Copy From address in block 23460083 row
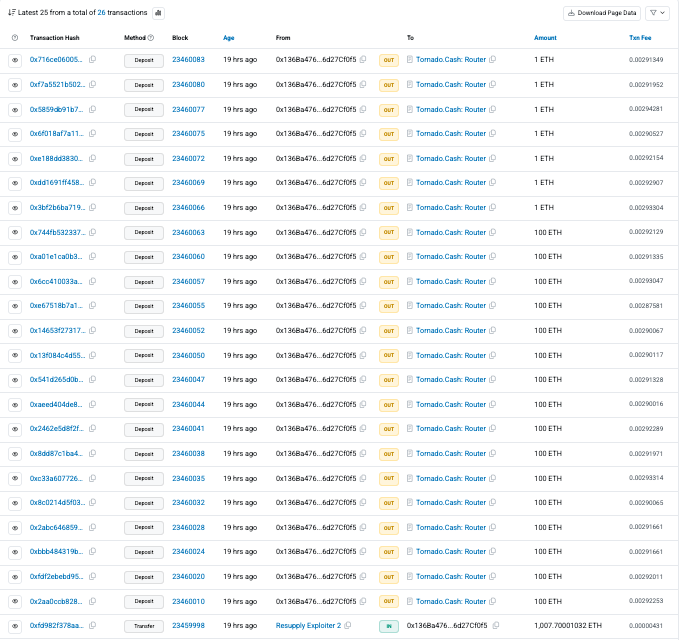The image size is (679, 640). tap(363, 59)
